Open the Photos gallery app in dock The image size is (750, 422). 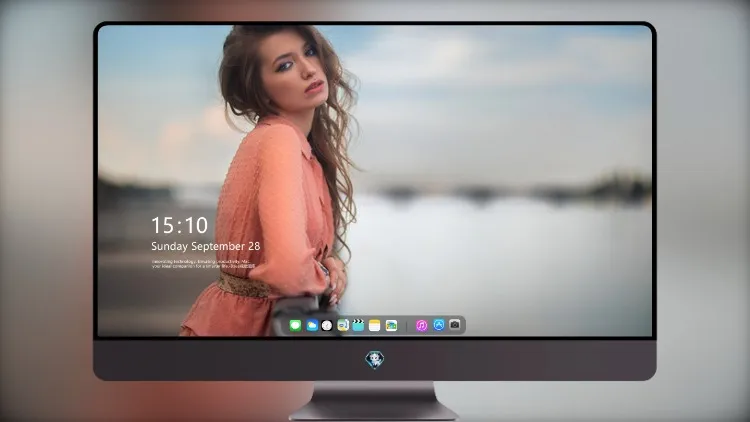(x=391, y=325)
